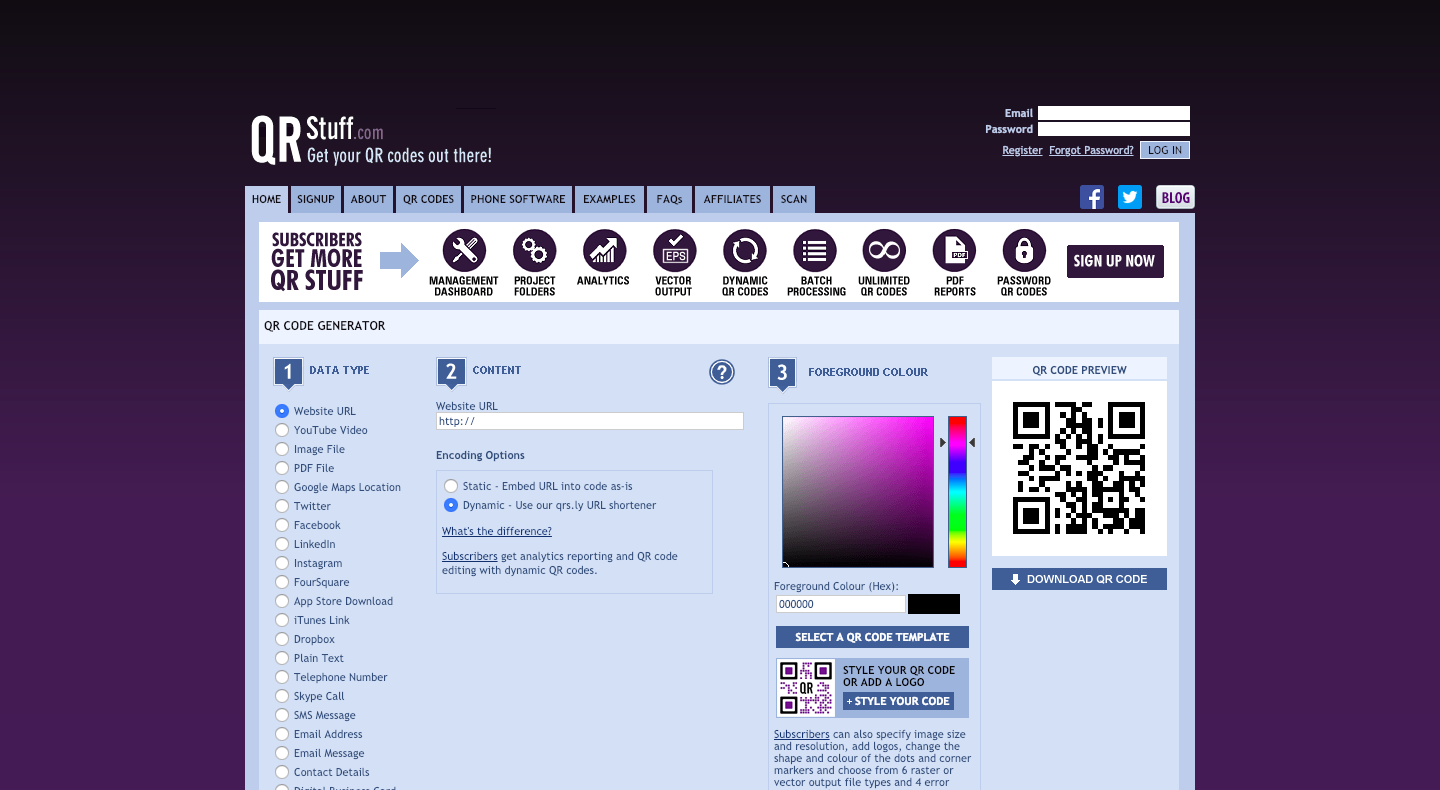Click the QR Stuff logo
Image resolution: width=1440 pixels, height=790 pixels.
371,139
